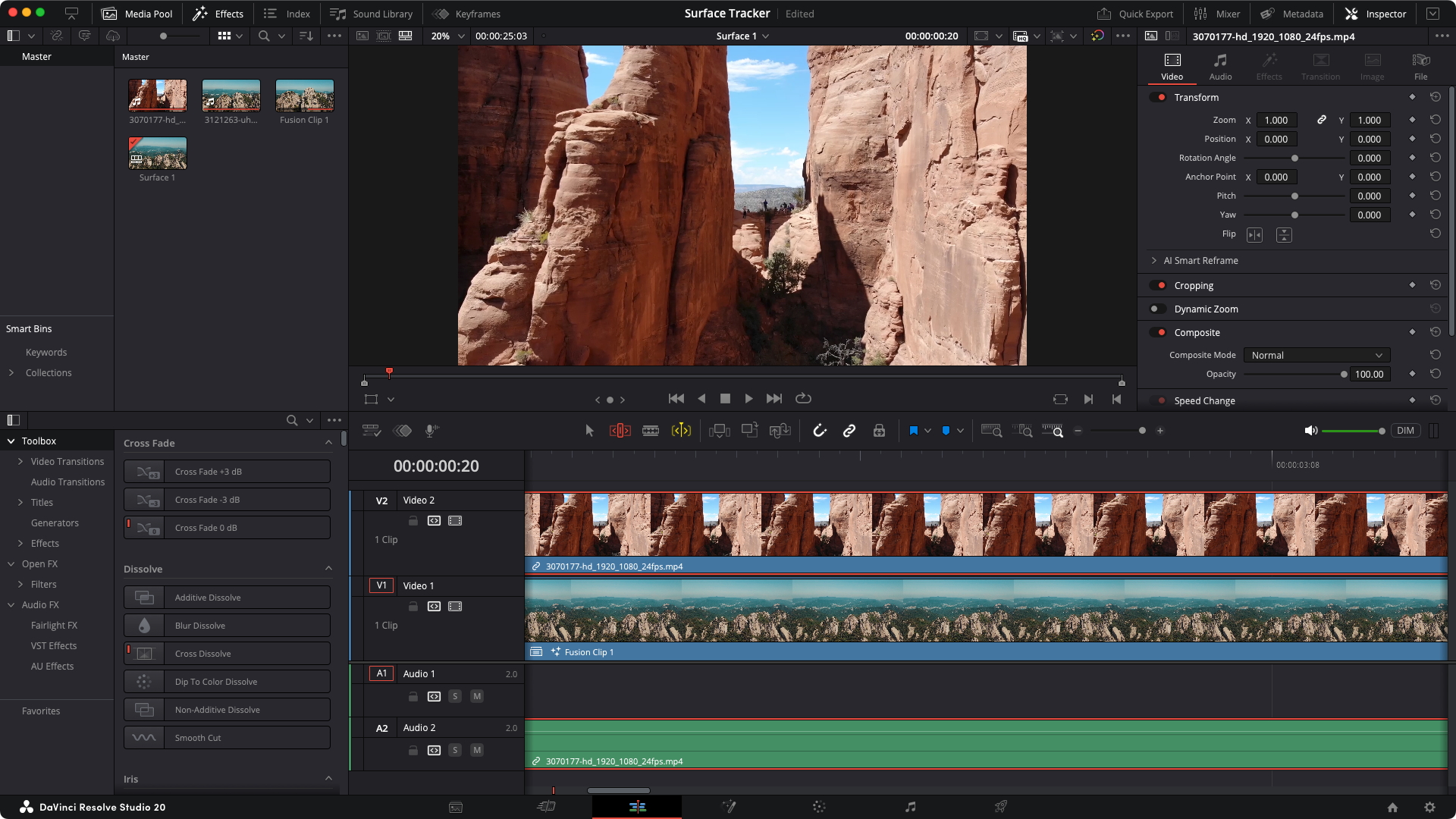
Task: Click the Quick Export button
Action: [x=1135, y=14]
